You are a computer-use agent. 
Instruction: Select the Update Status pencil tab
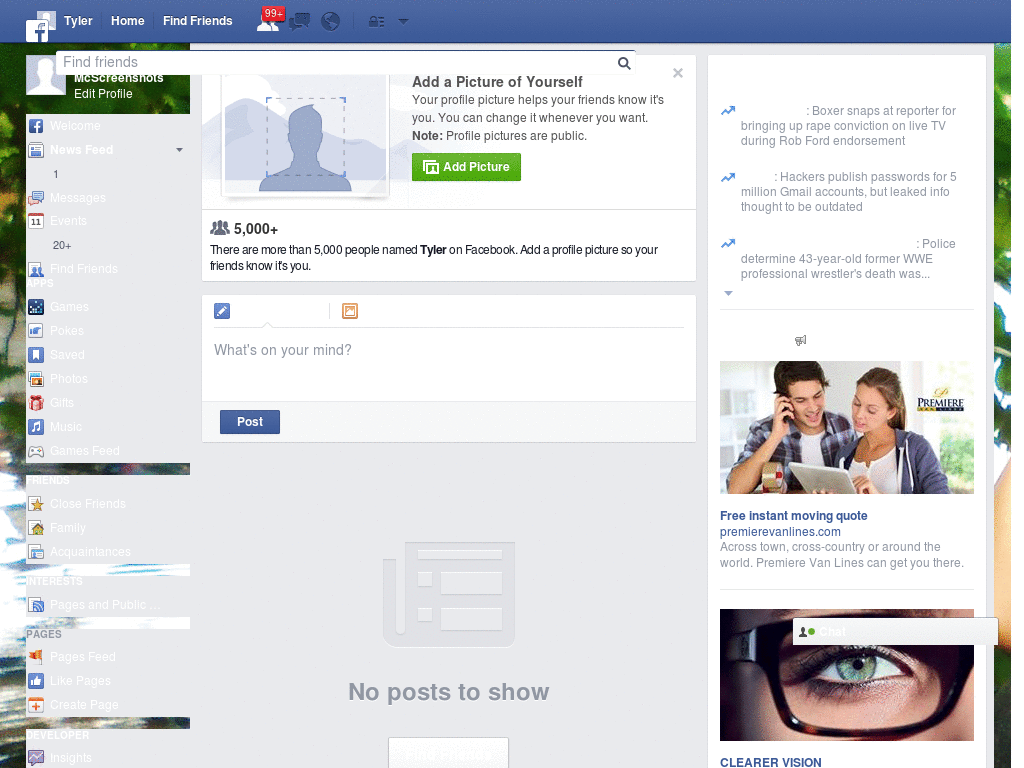[222, 311]
